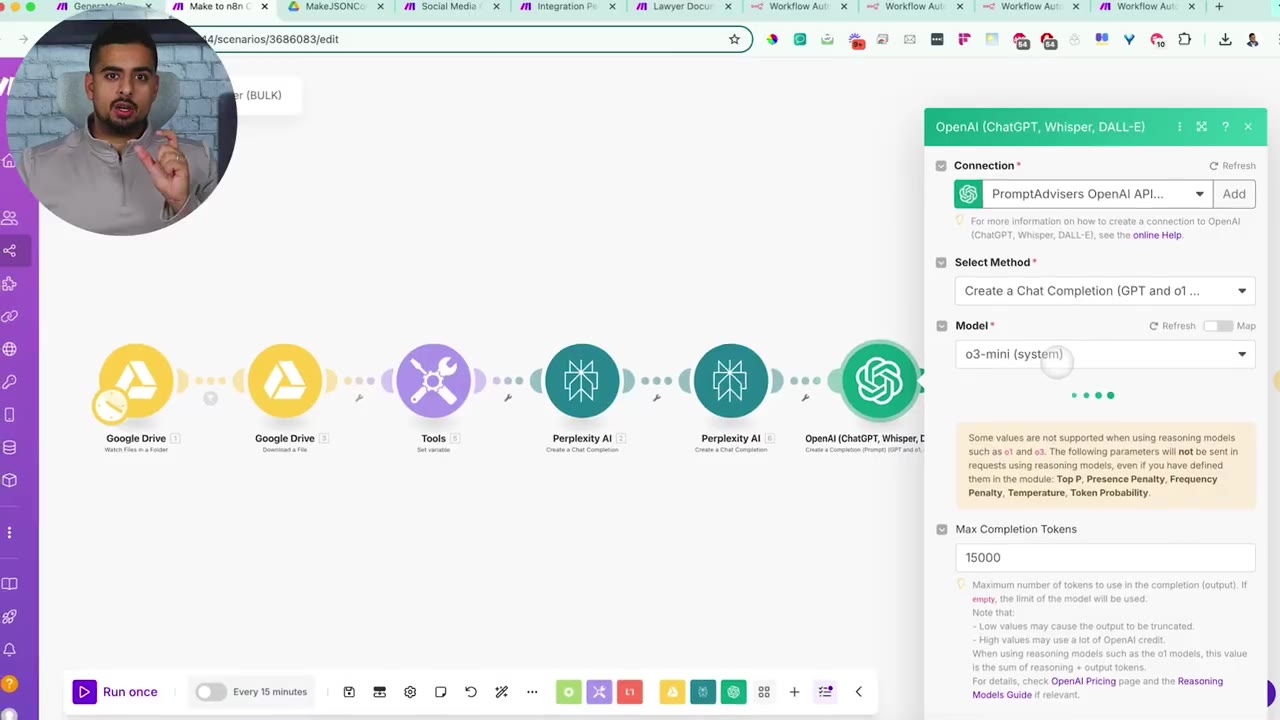Click the red text parser favorite button
1280x720 pixels.
click(x=630, y=692)
